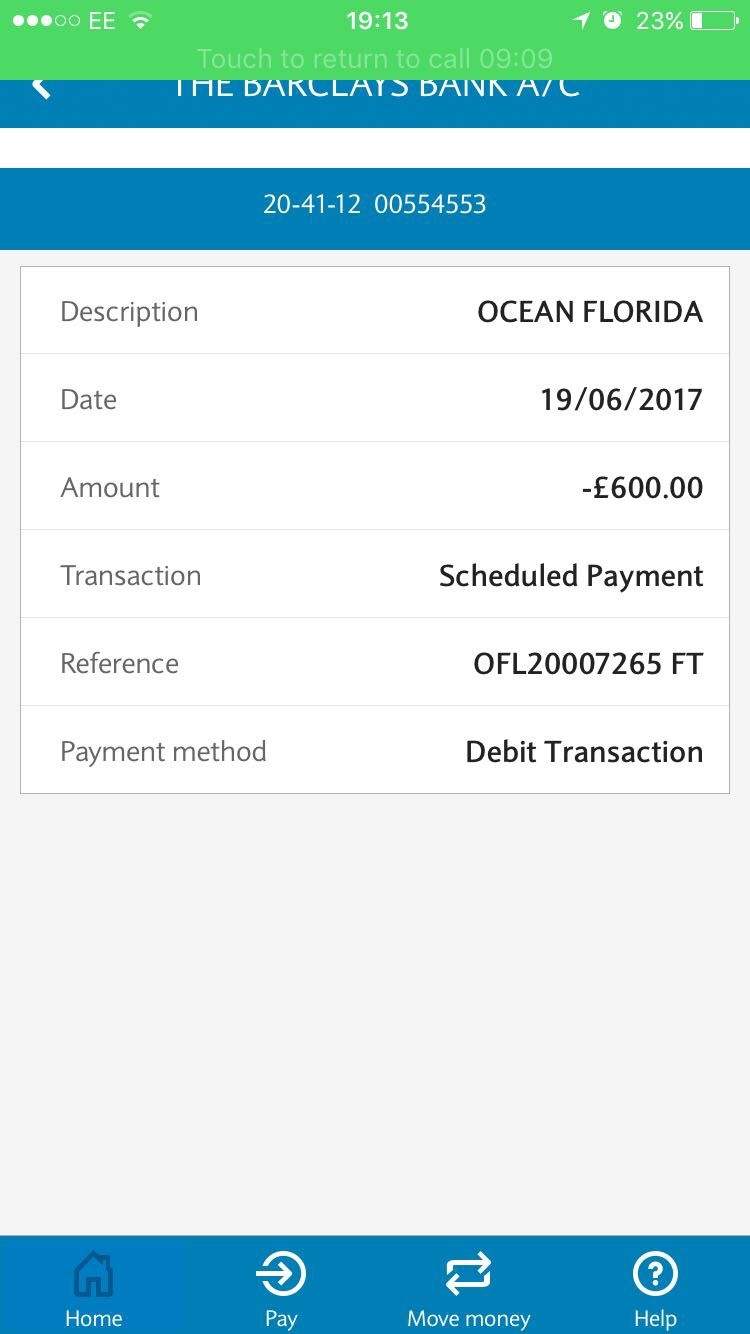Tap reference OFL20007265 FT
Image resolution: width=750 pixels, height=1334 pixels.
pyautogui.click(x=588, y=664)
